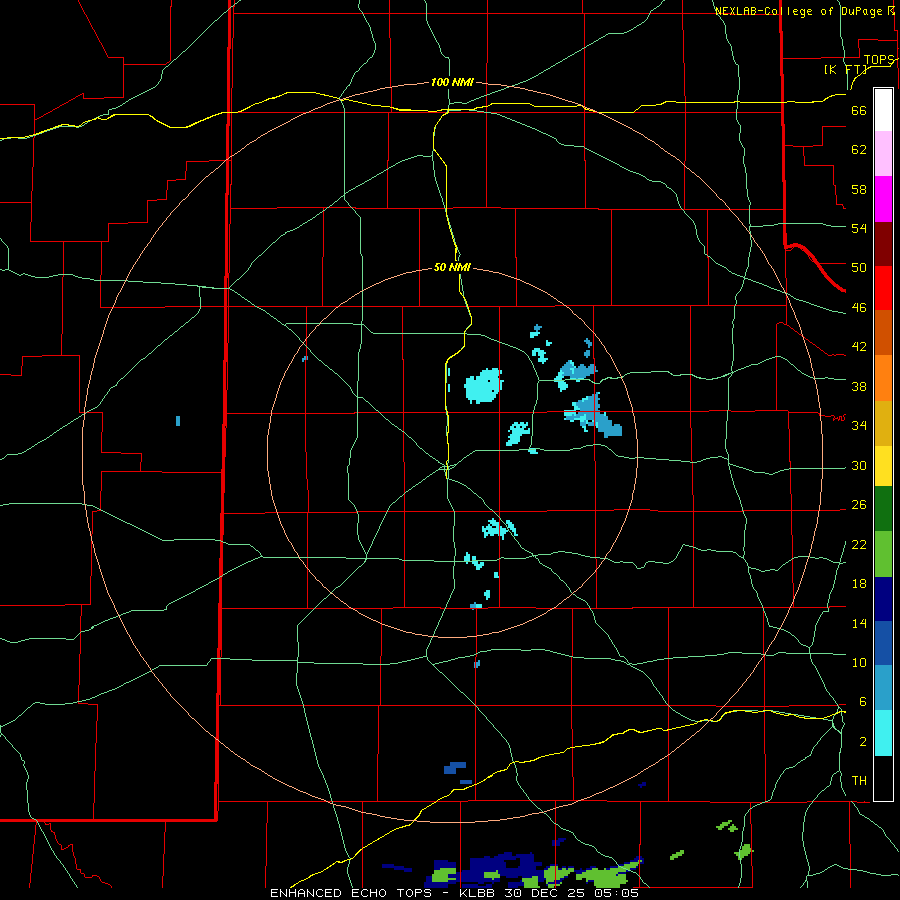Select the "2" scale label
The width and height of the screenshot is (900, 900).
coord(862,742)
